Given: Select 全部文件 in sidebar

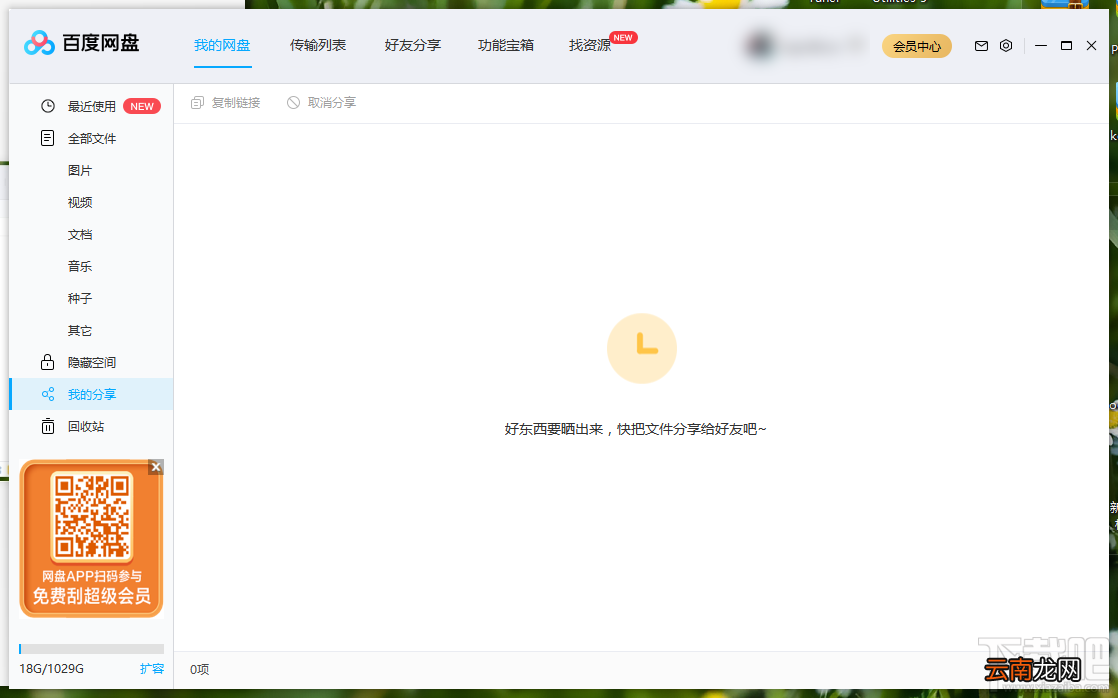Looking at the screenshot, I should tap(91, 138).
